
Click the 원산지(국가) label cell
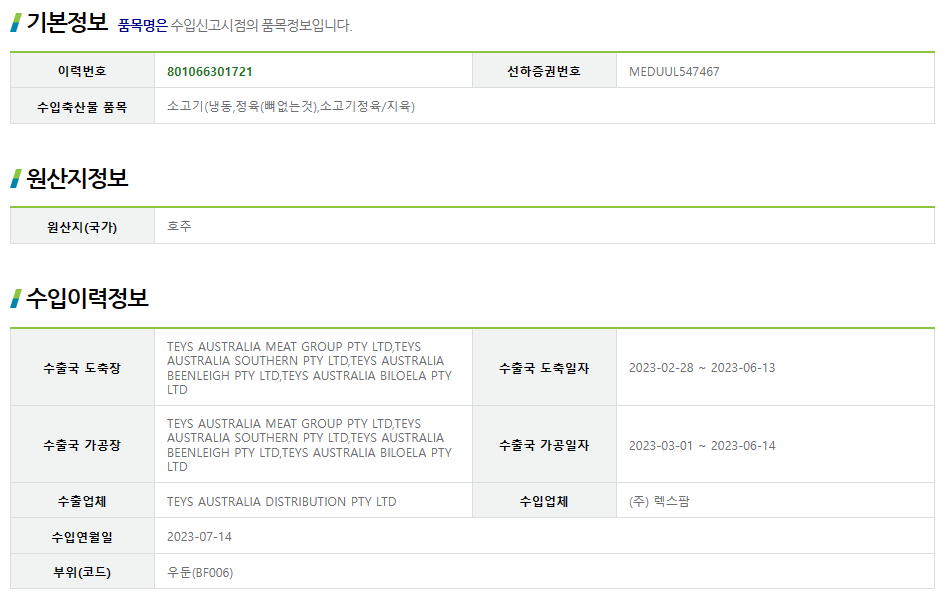[x=82, y=227]
